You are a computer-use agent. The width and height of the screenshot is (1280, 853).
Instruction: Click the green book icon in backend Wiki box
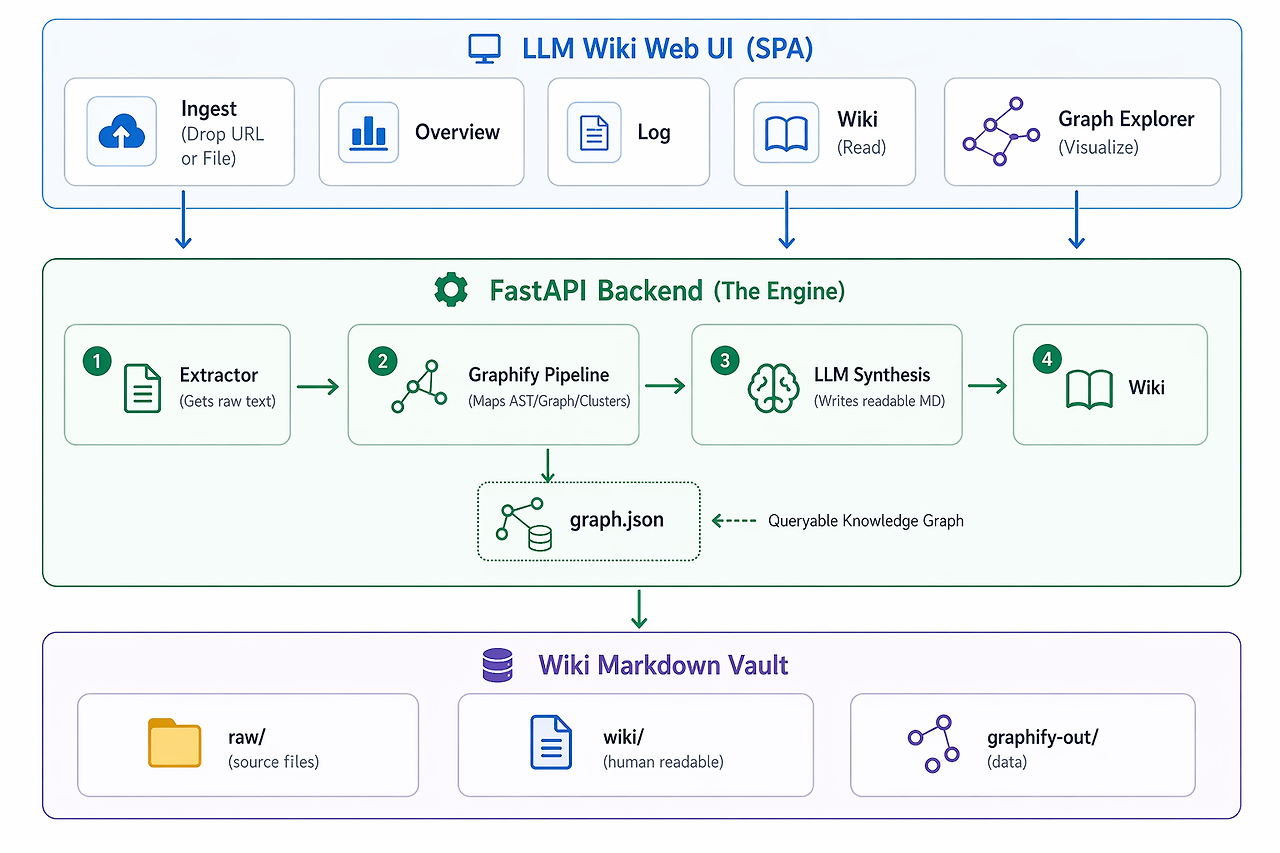coord(1089,388)
